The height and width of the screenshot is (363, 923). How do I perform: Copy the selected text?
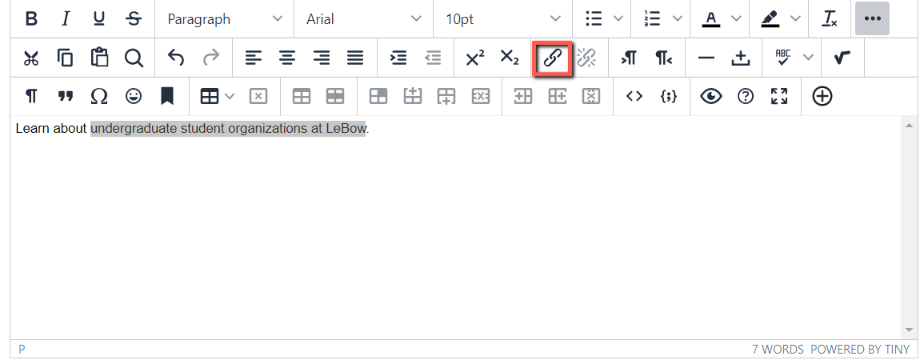pyautogui.click(x=65, y=58)
